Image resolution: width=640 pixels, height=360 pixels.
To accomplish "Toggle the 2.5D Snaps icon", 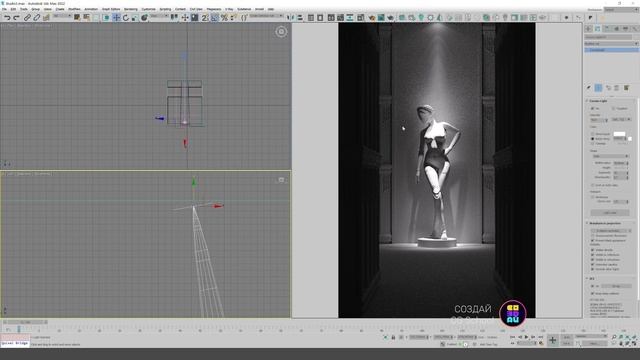I will [205, 18].
